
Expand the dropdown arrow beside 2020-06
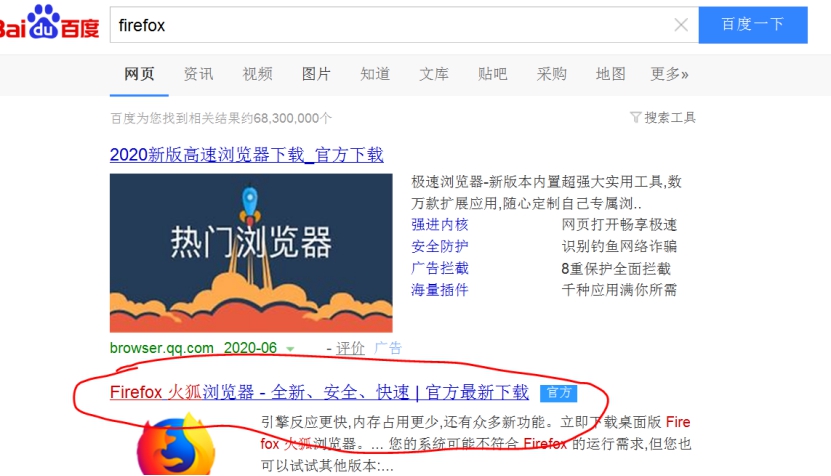click(290, 349)
